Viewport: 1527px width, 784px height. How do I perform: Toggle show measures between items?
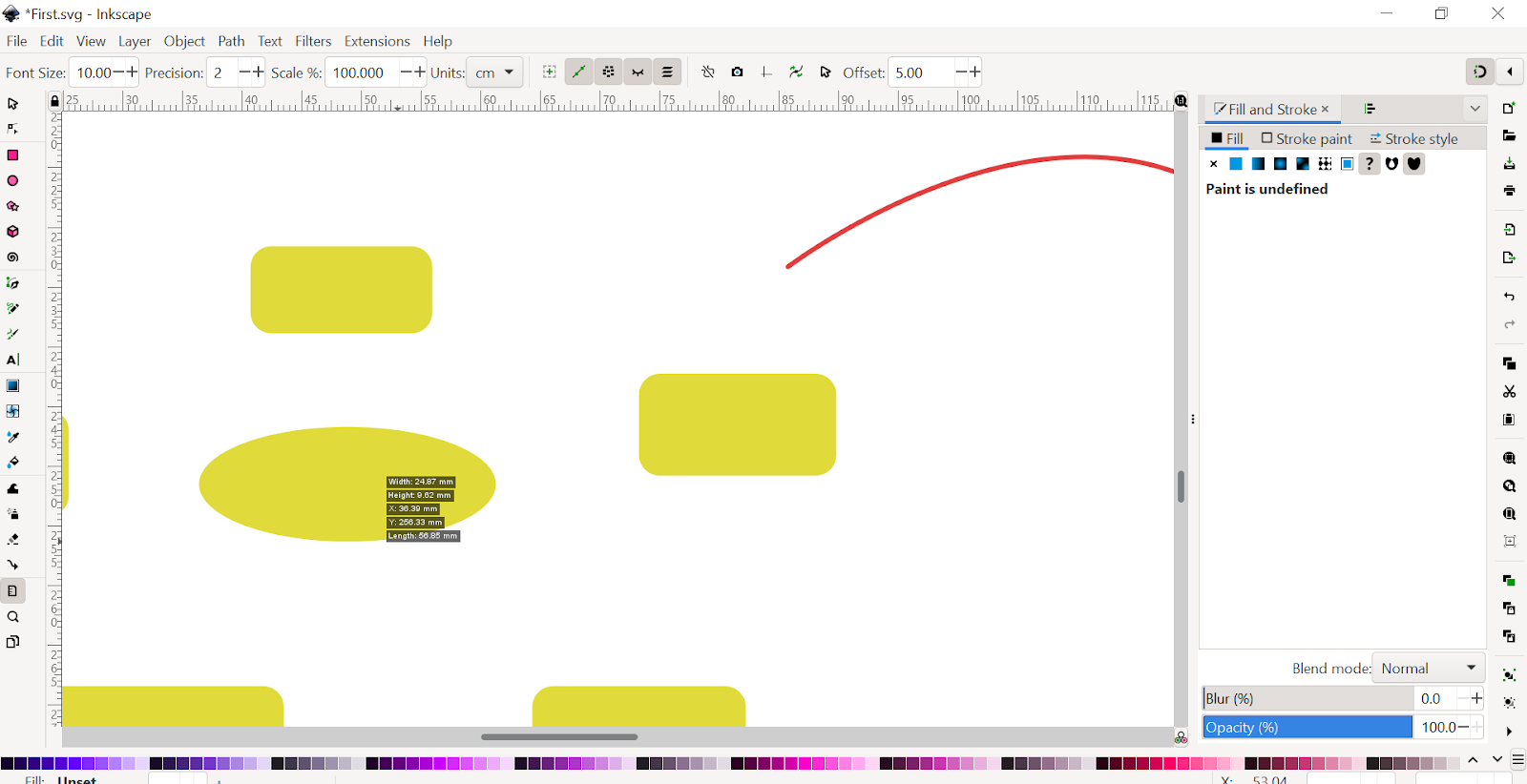(609, 72)
